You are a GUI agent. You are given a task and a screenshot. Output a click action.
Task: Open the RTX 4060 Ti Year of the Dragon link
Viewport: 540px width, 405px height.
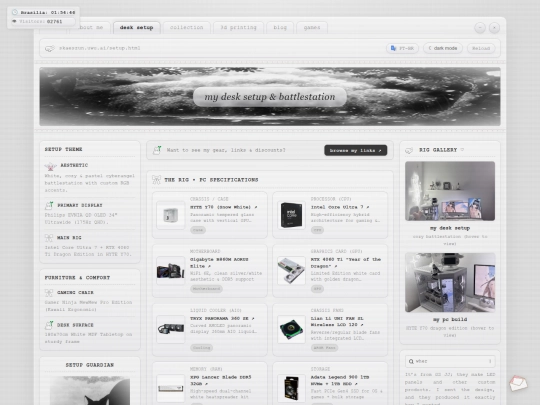coord(345,262)
